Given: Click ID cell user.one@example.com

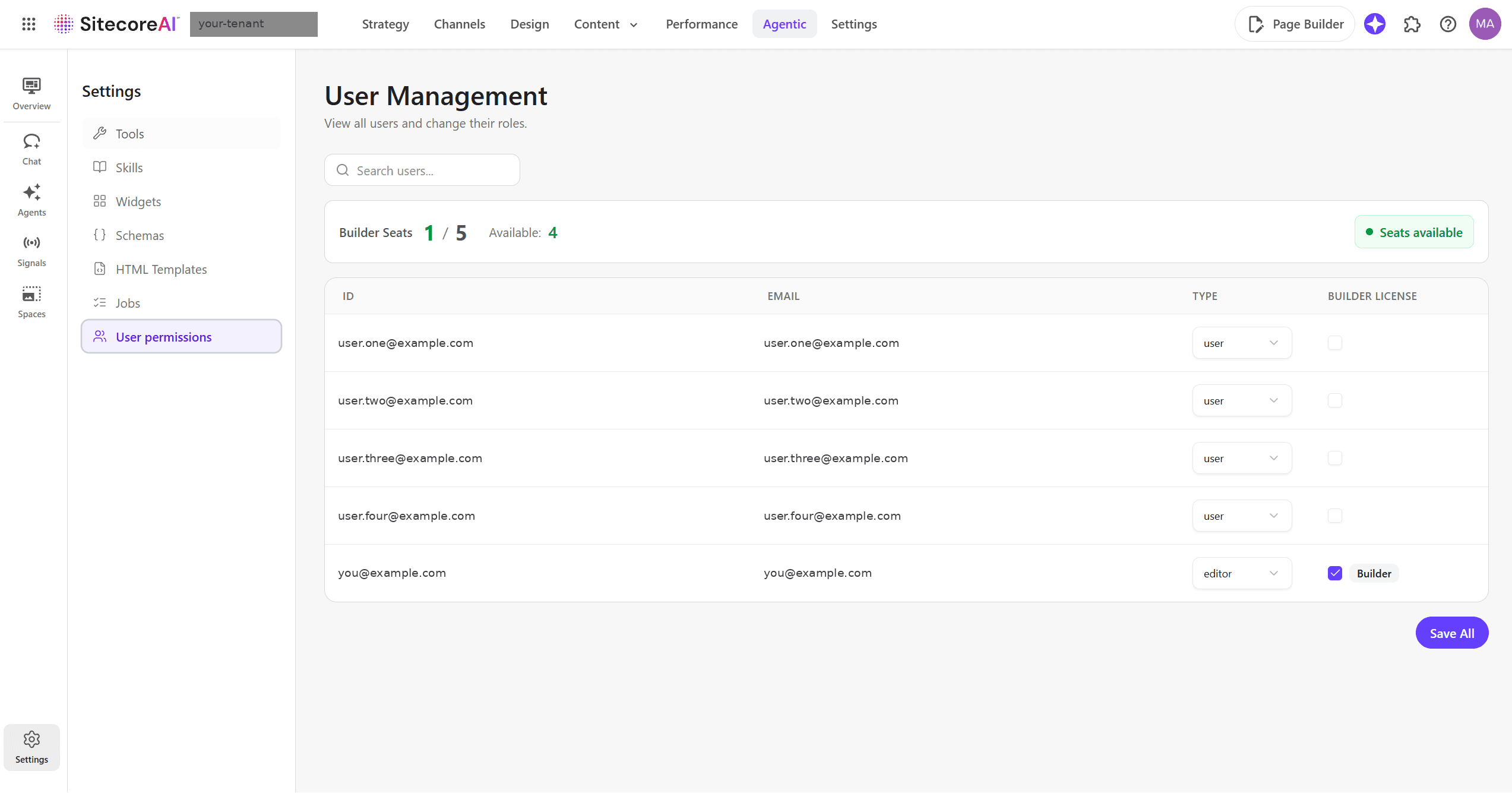Looking at the screenshot, I should point(406,343).
